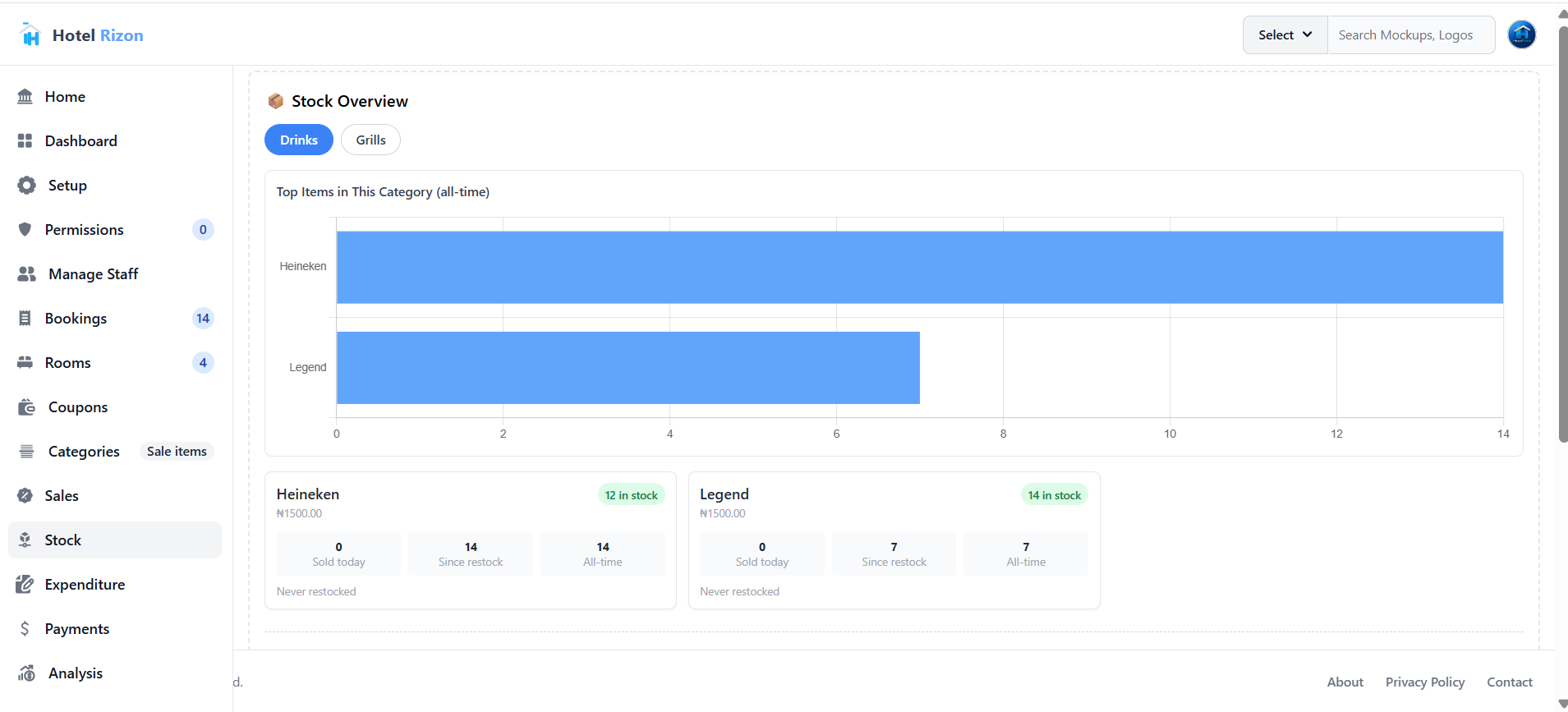Image resolution: width=1568 pixels, height=712 pixels.
Task: Click the Bookings document icon
Action: coord(25,319)
